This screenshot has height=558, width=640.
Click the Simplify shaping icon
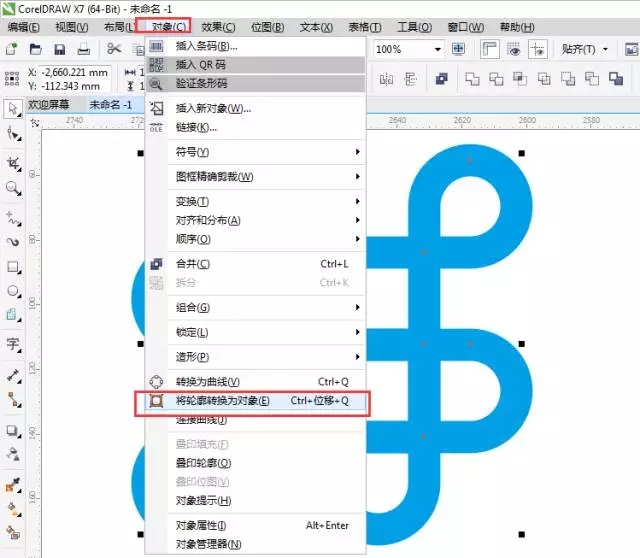544,78
